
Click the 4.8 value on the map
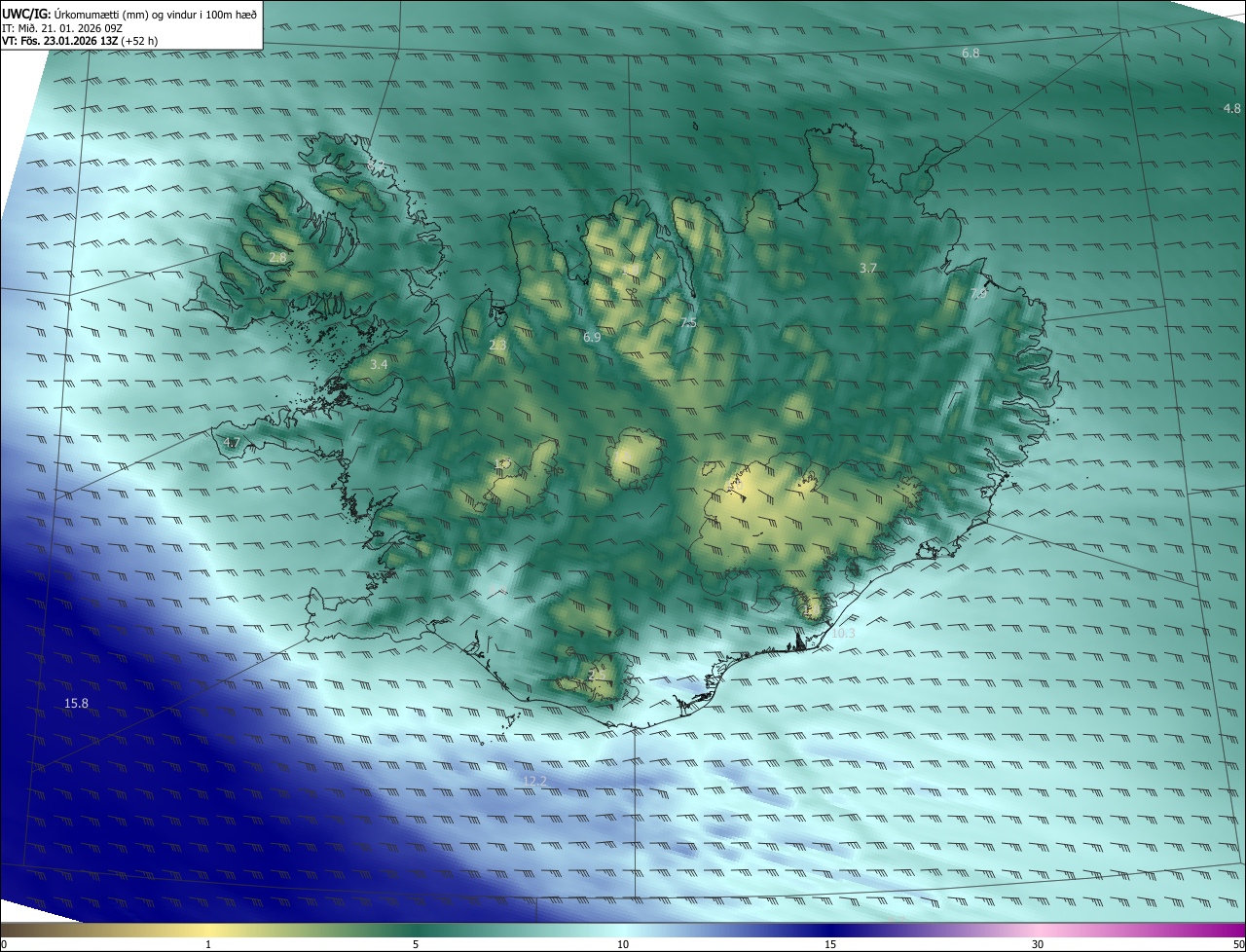click(1232, 108)
